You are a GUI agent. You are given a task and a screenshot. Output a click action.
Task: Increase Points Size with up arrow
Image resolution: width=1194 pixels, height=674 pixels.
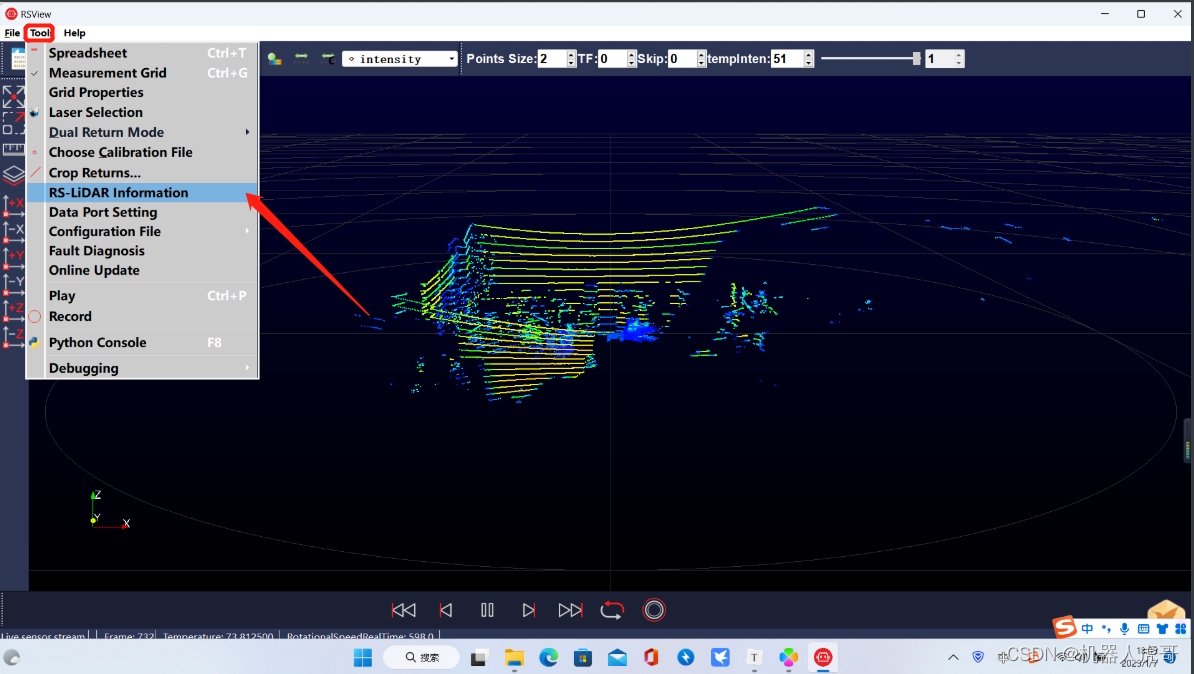pos(572,55)
